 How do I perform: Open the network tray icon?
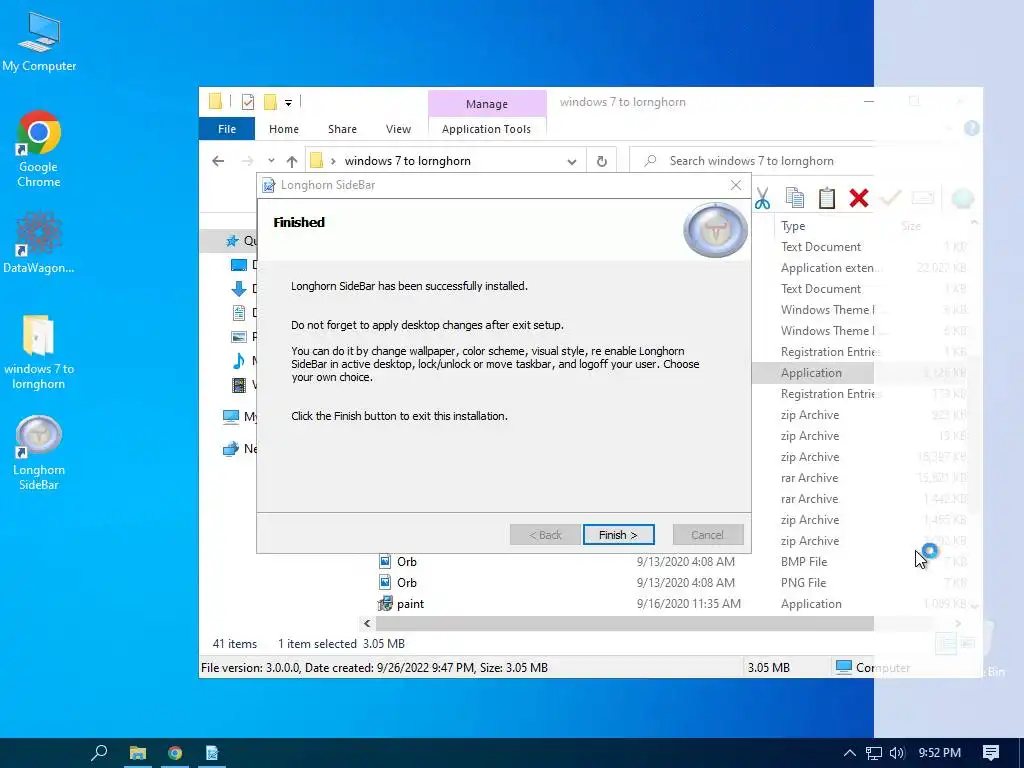(x=873, y=753)
